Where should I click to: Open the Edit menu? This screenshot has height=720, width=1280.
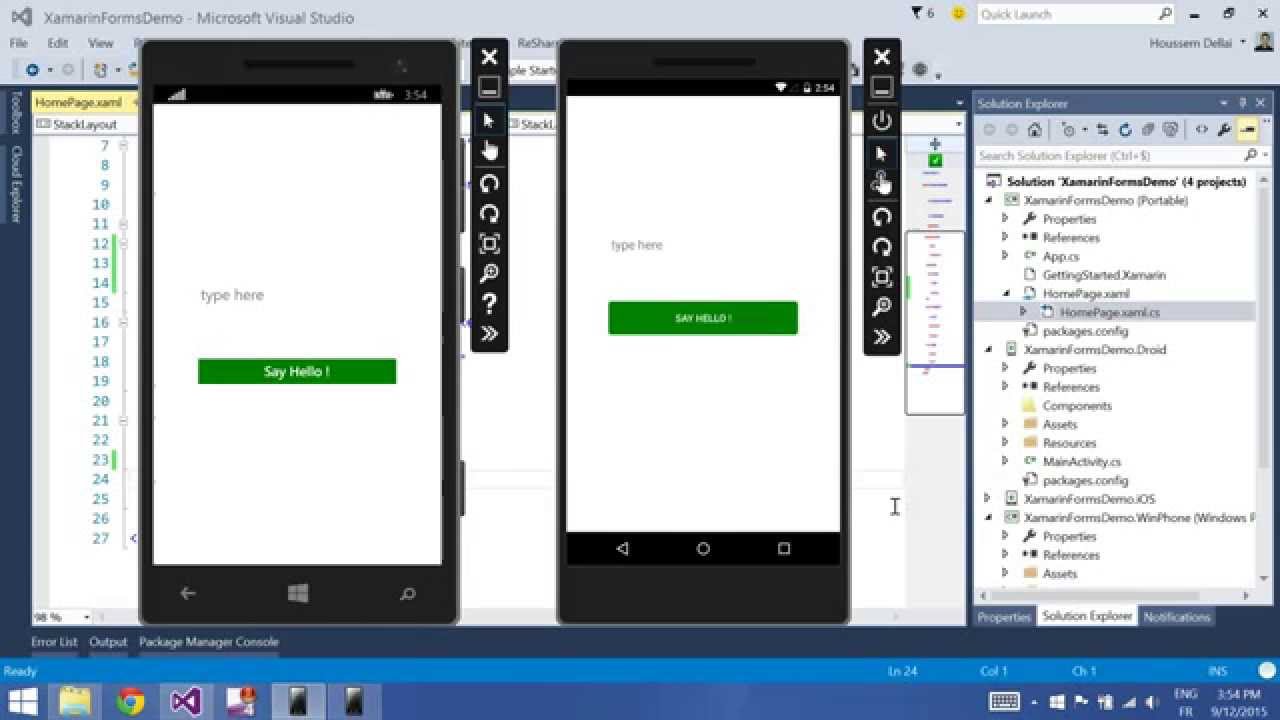pos(58,43)
